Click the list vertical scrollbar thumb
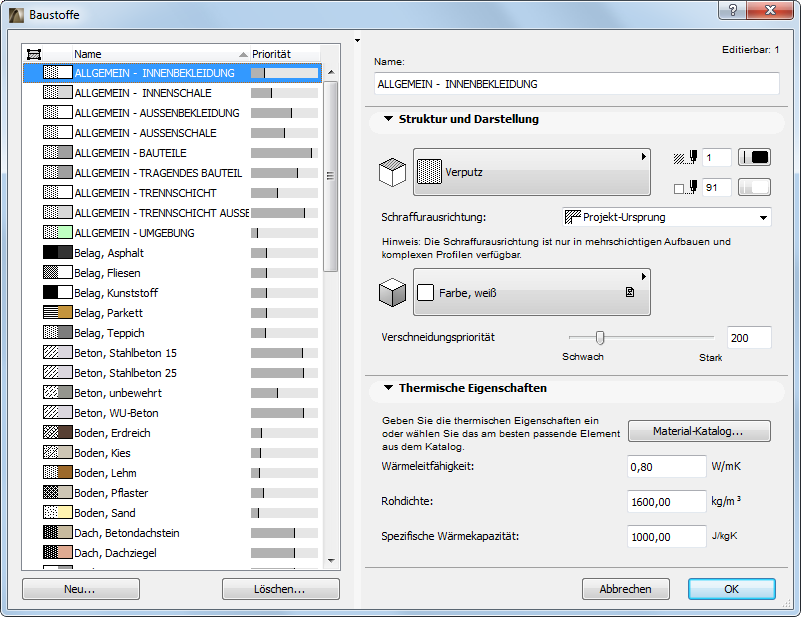The height and width of the screenshot is (617, 801). pos(331,176)
